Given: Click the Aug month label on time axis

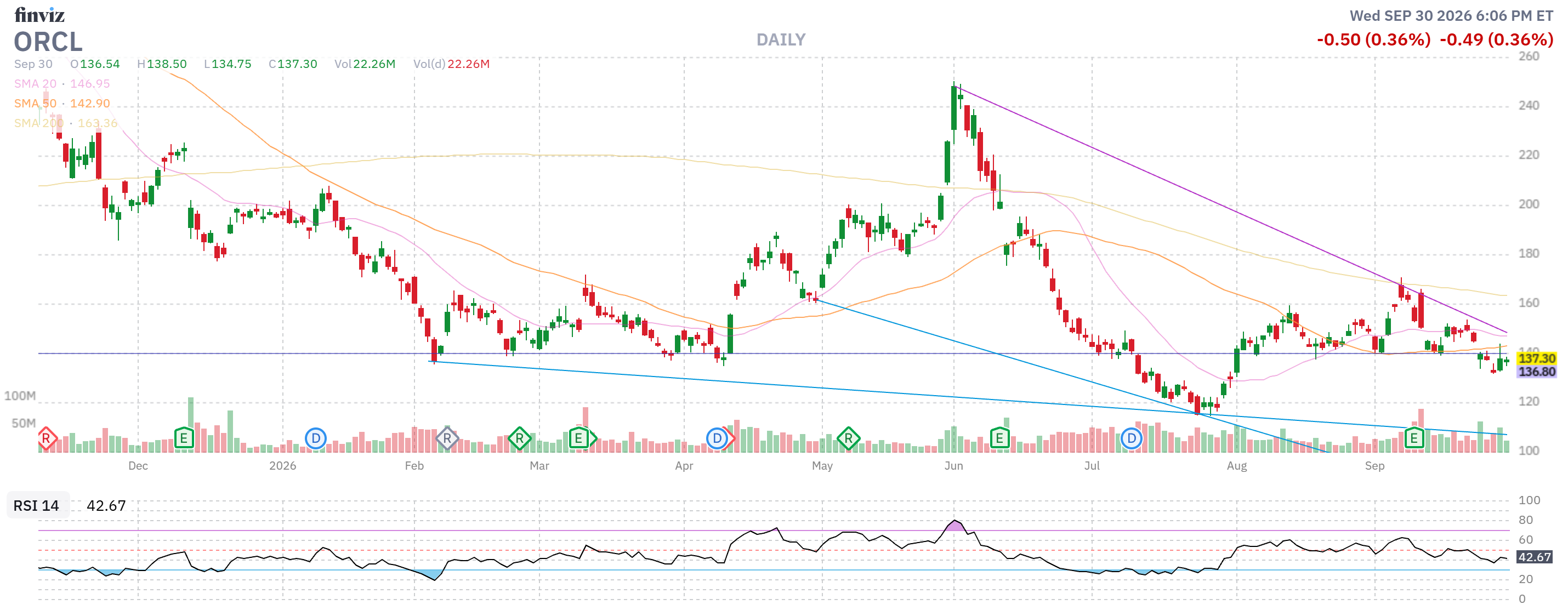Looking at the screenshot, I should point(1236,466).
